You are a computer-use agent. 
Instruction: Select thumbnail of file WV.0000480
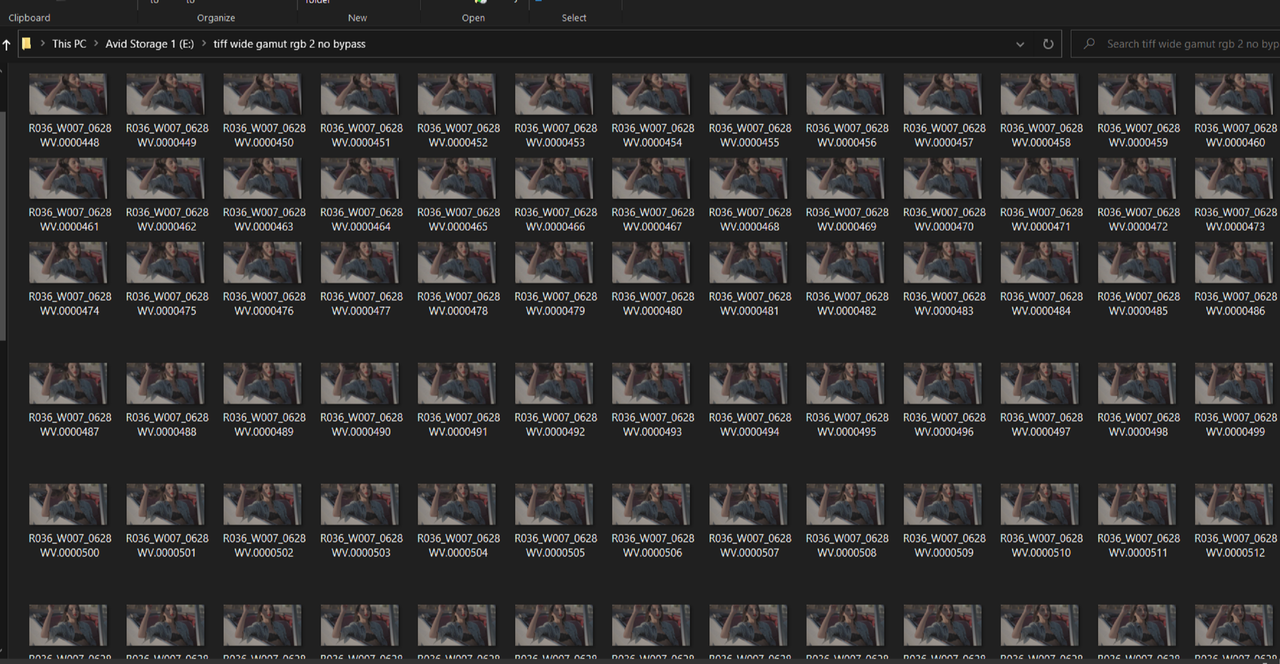[x=652, y=262]
